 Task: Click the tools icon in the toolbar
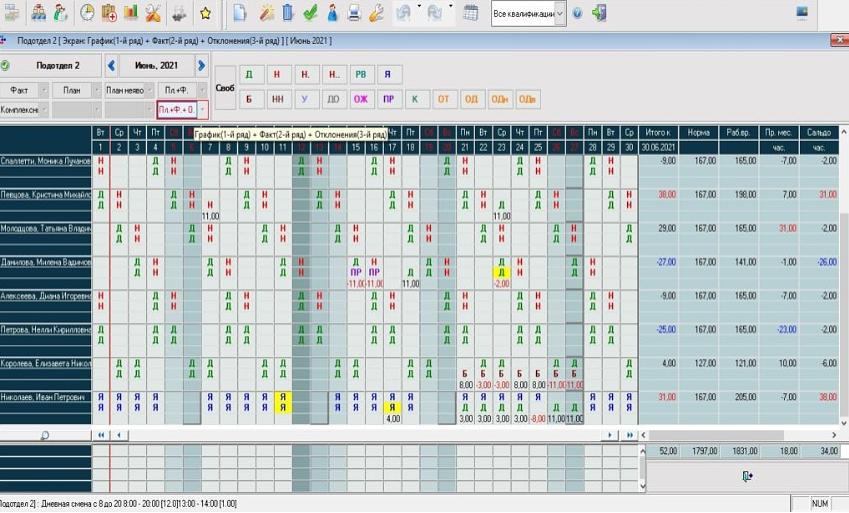[153, 13]
